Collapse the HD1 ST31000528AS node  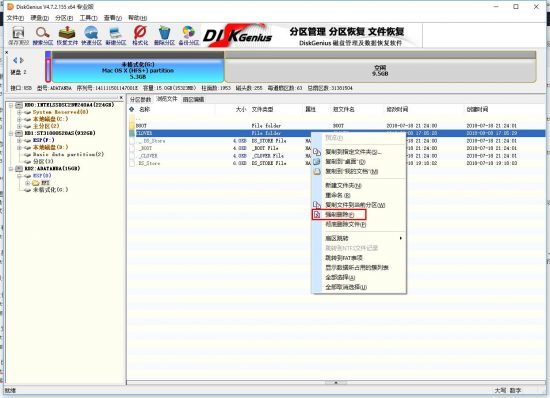(x=11, y=133)
